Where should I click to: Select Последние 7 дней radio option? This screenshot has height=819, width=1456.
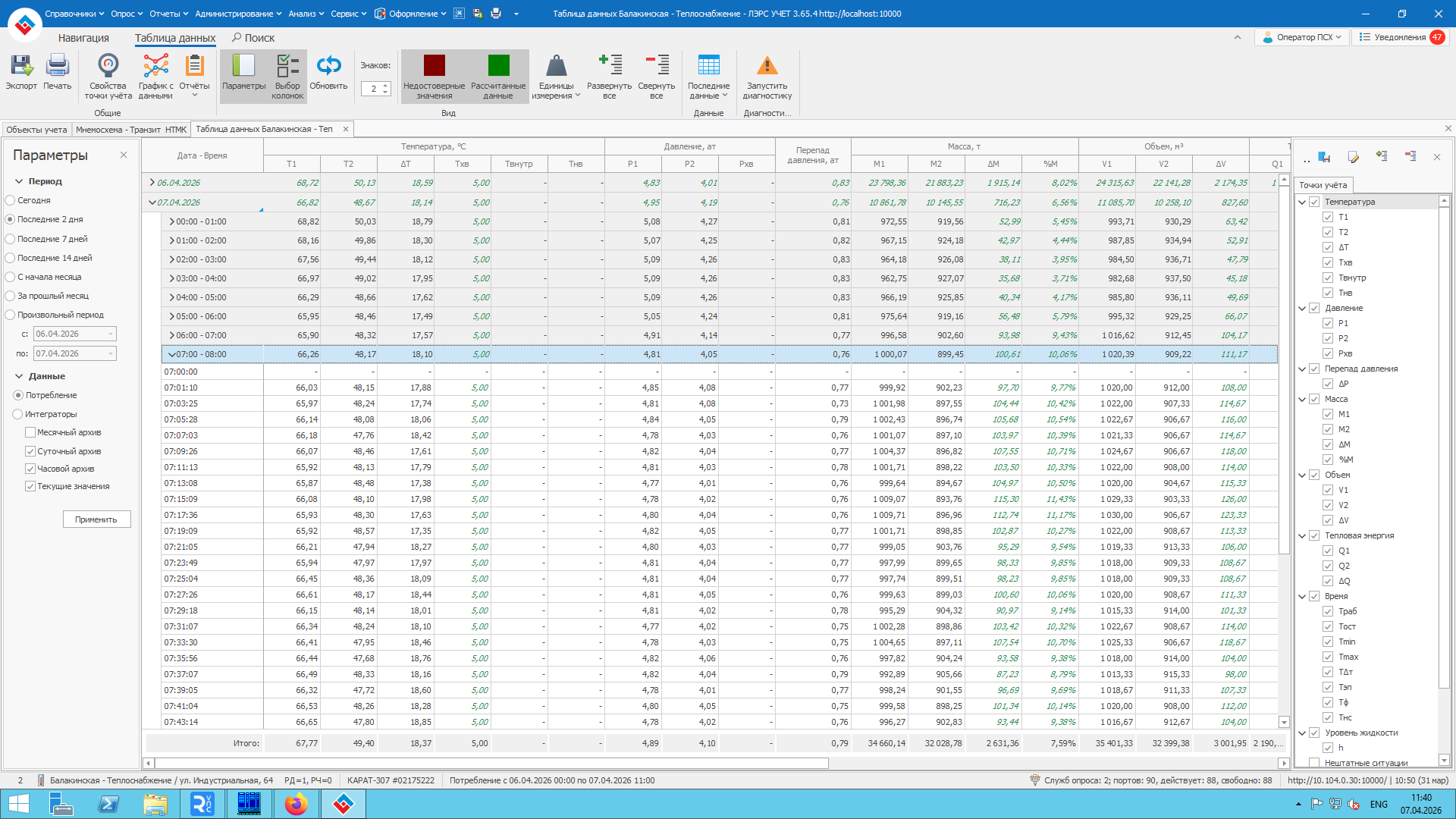coord(11,239)
